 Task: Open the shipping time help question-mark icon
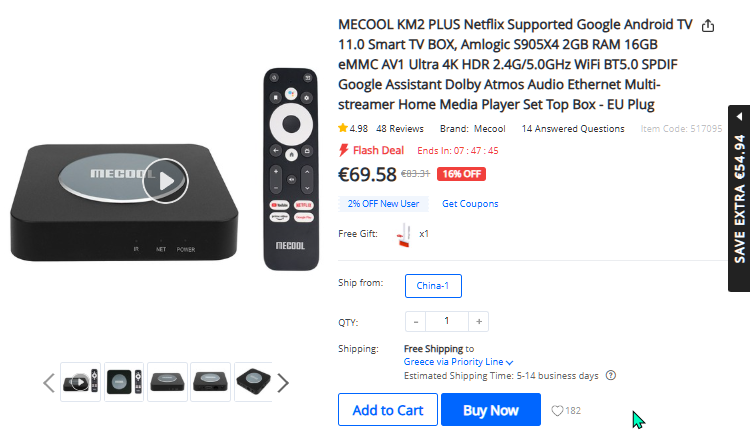click(611, 376)
